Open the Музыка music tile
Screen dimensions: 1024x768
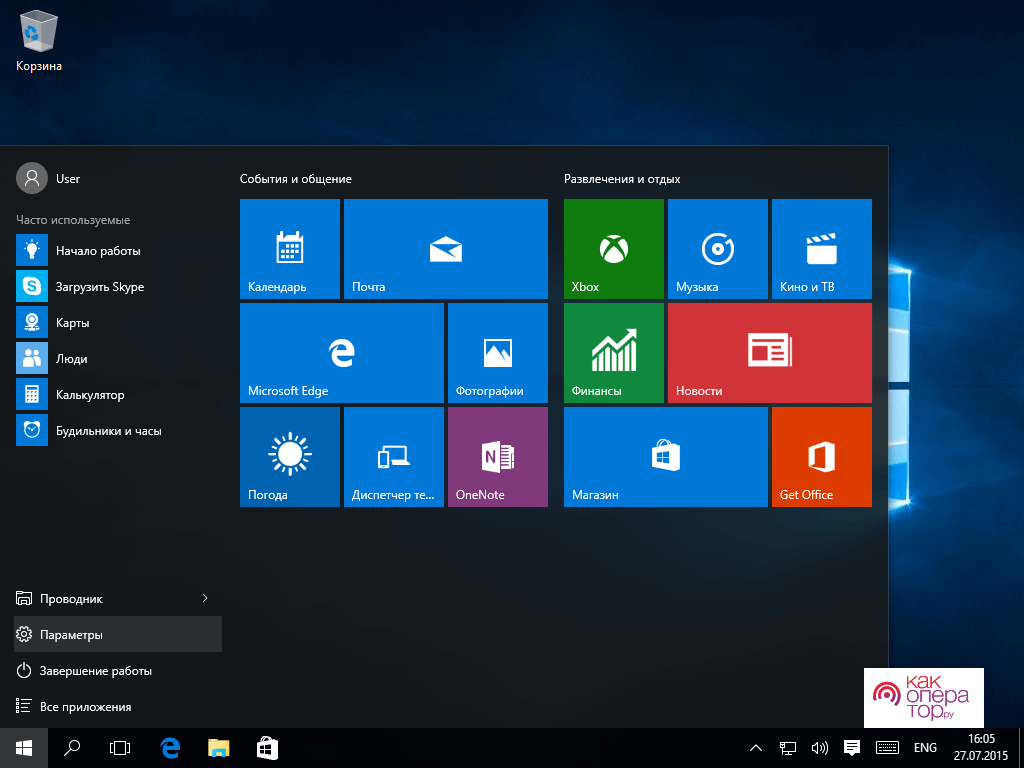717,248
